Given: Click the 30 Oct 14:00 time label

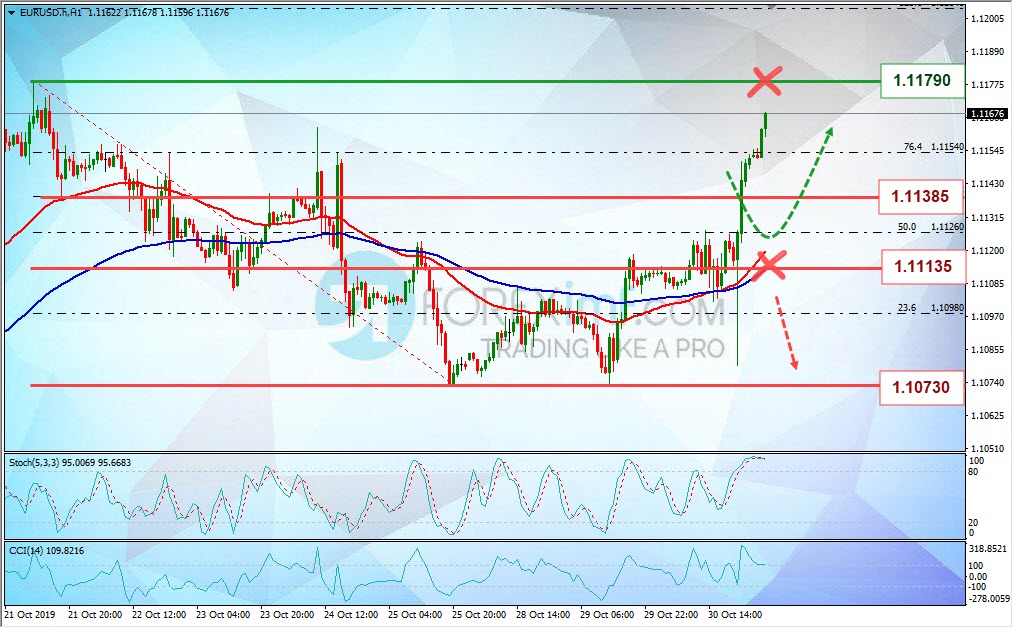Looking at the screenshot, I should pos(735,614).
